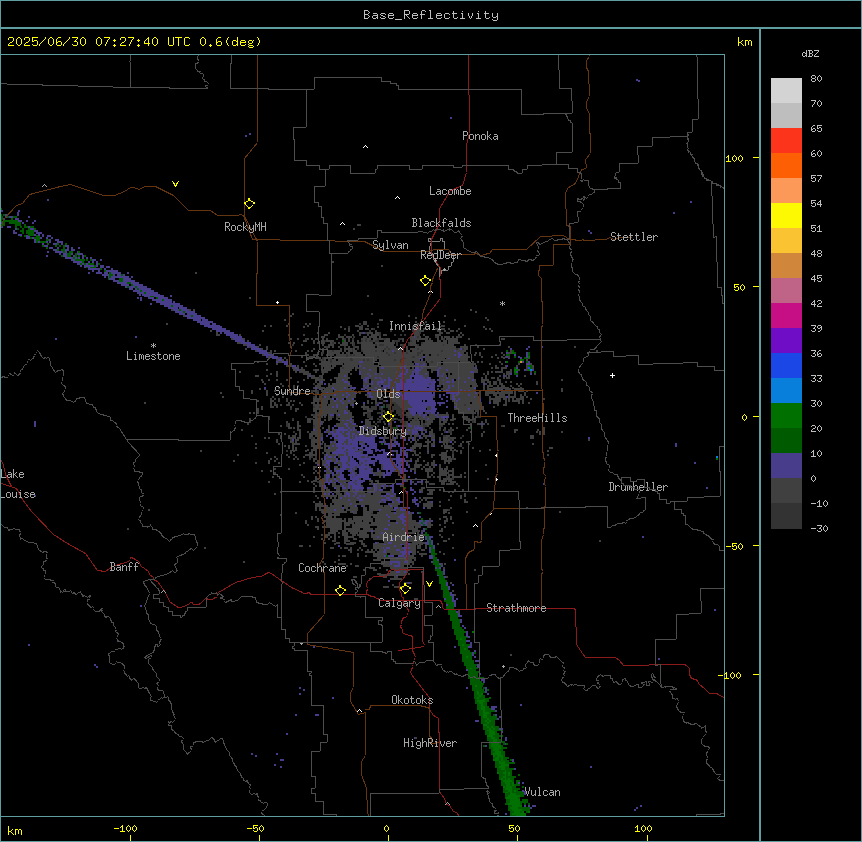Select the Sylvan town label

[x=390, y=245]
